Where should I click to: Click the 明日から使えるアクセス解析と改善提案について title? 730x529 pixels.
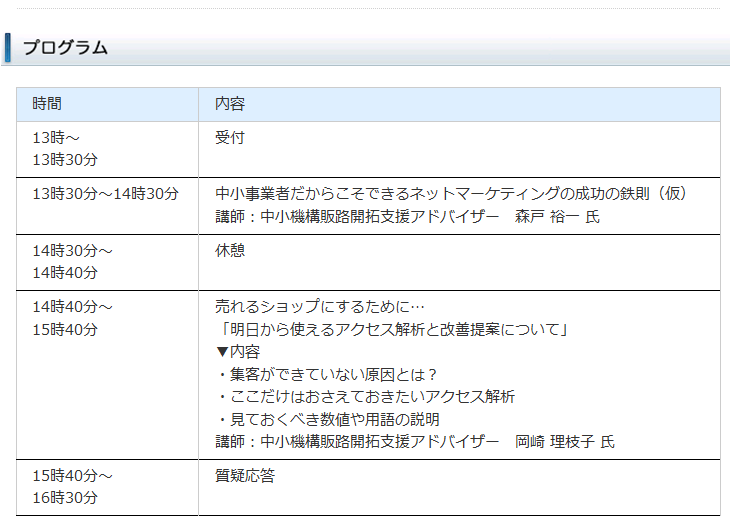(x=392, y=330)
